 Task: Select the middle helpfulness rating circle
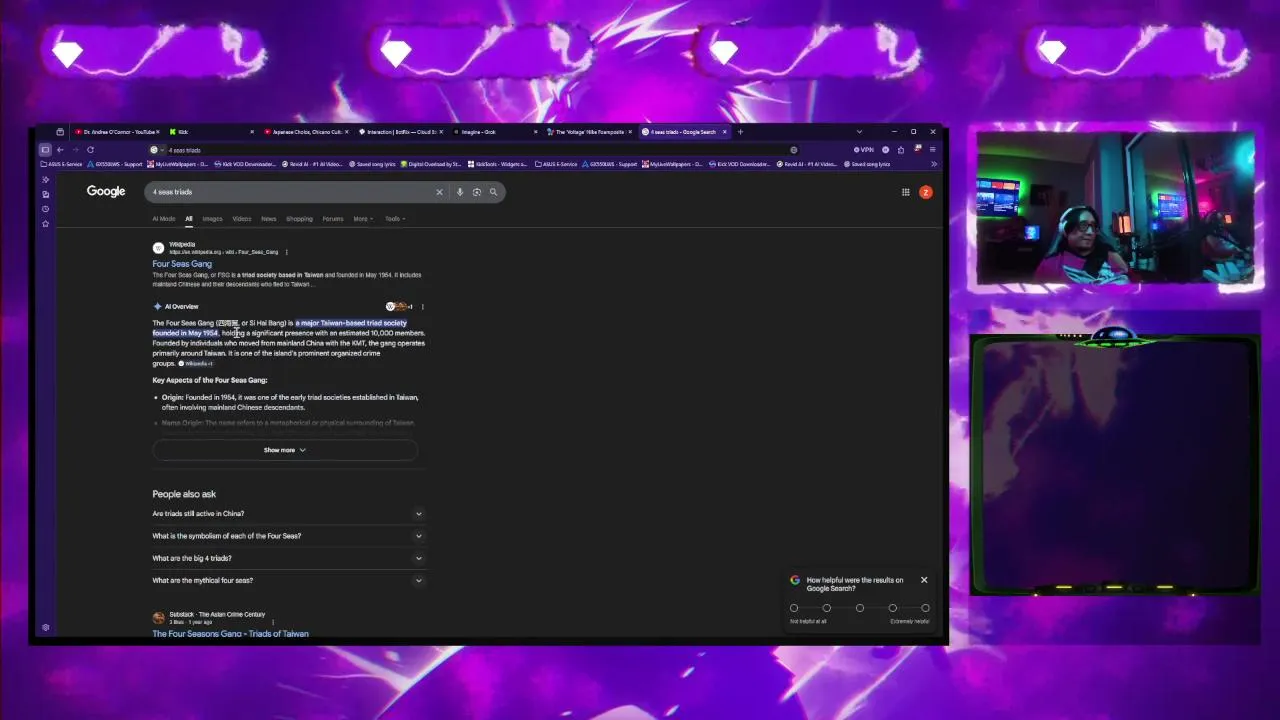coord(860,608)
